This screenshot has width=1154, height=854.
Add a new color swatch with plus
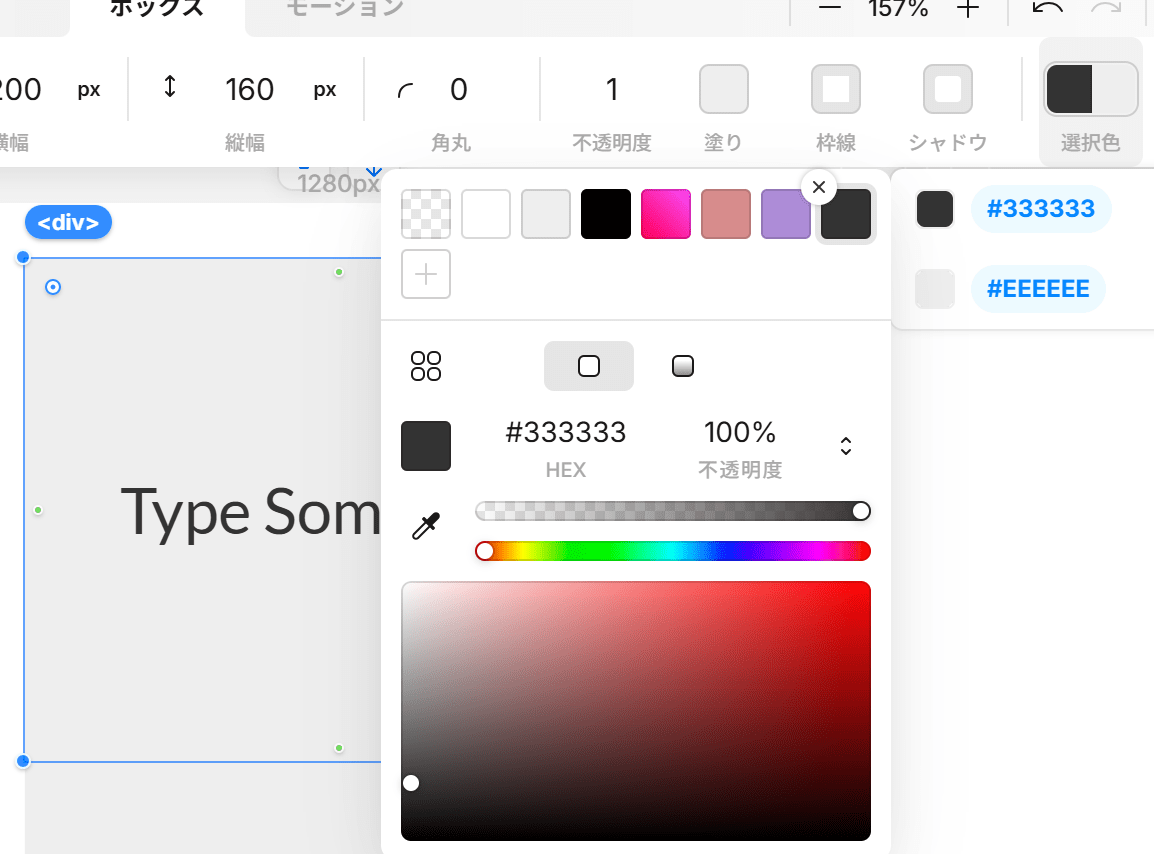426,274
